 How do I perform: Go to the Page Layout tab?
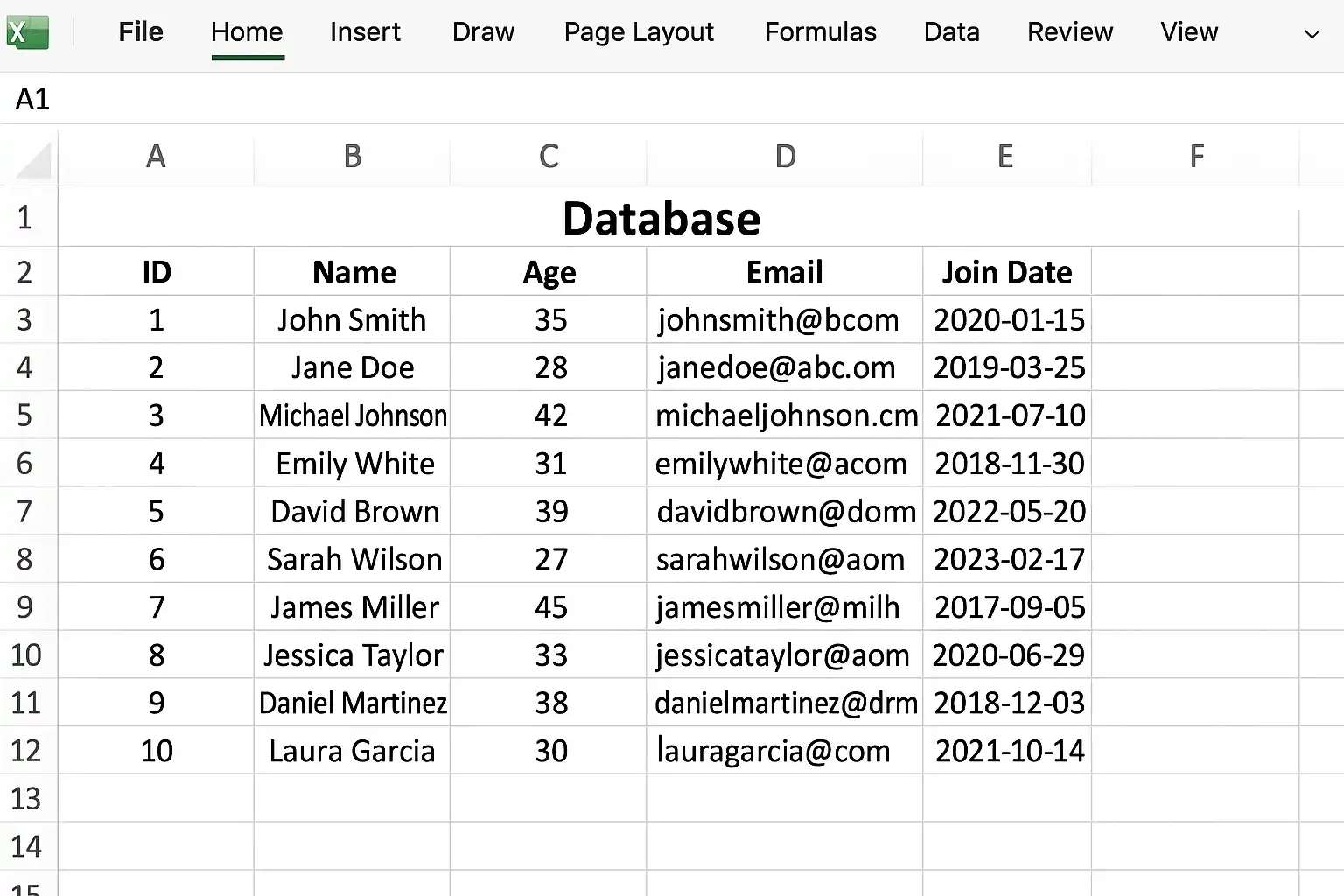639,32
